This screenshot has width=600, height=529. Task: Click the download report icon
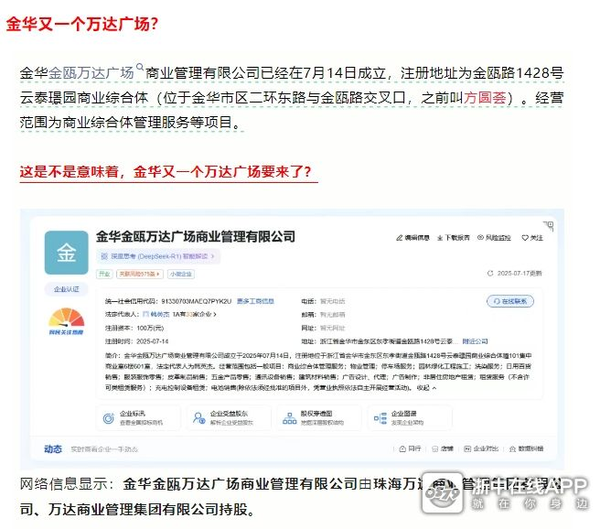pos(440,238)
